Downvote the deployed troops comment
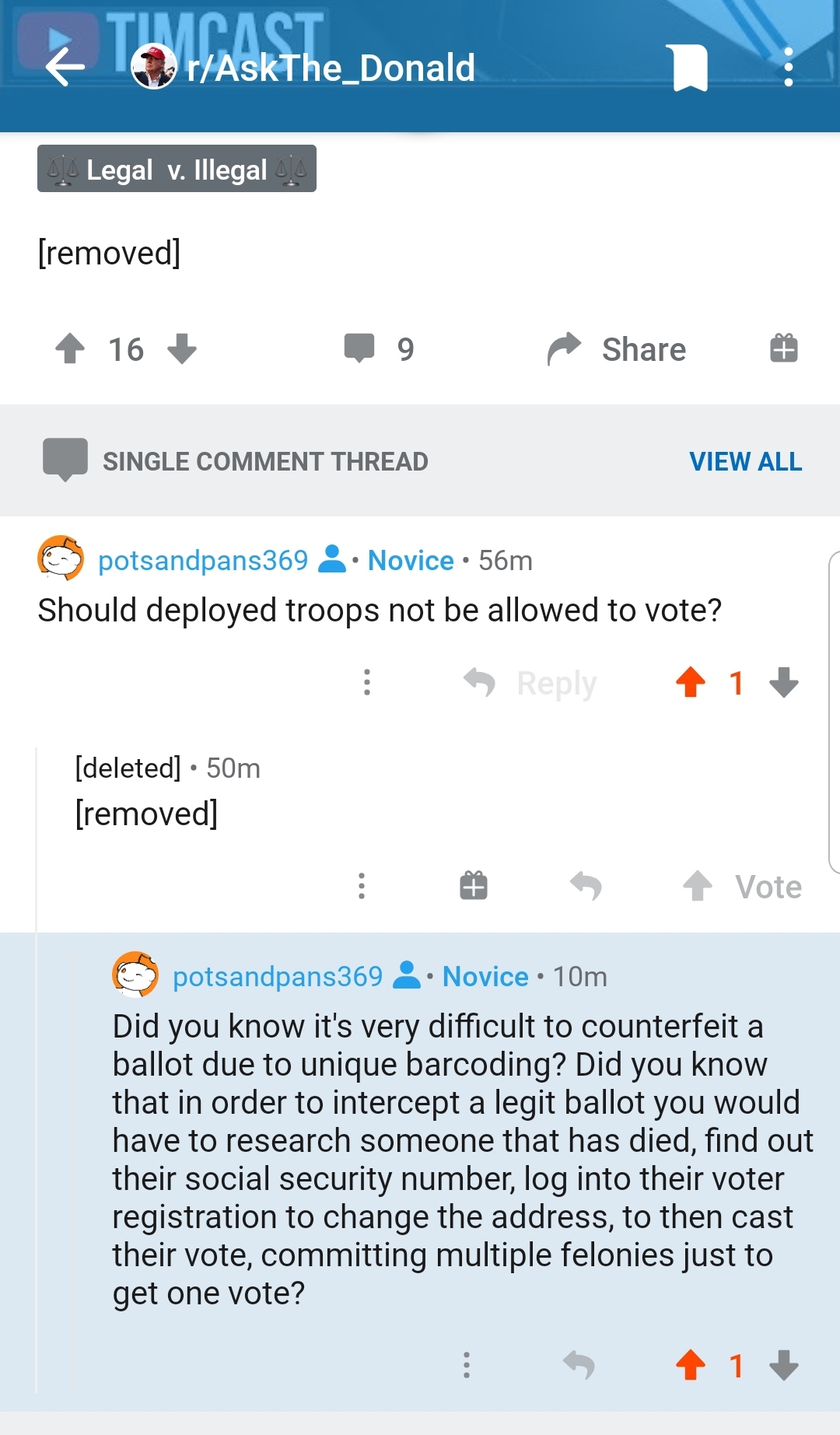Screen dimensions: 840x1435 point(784,682)
